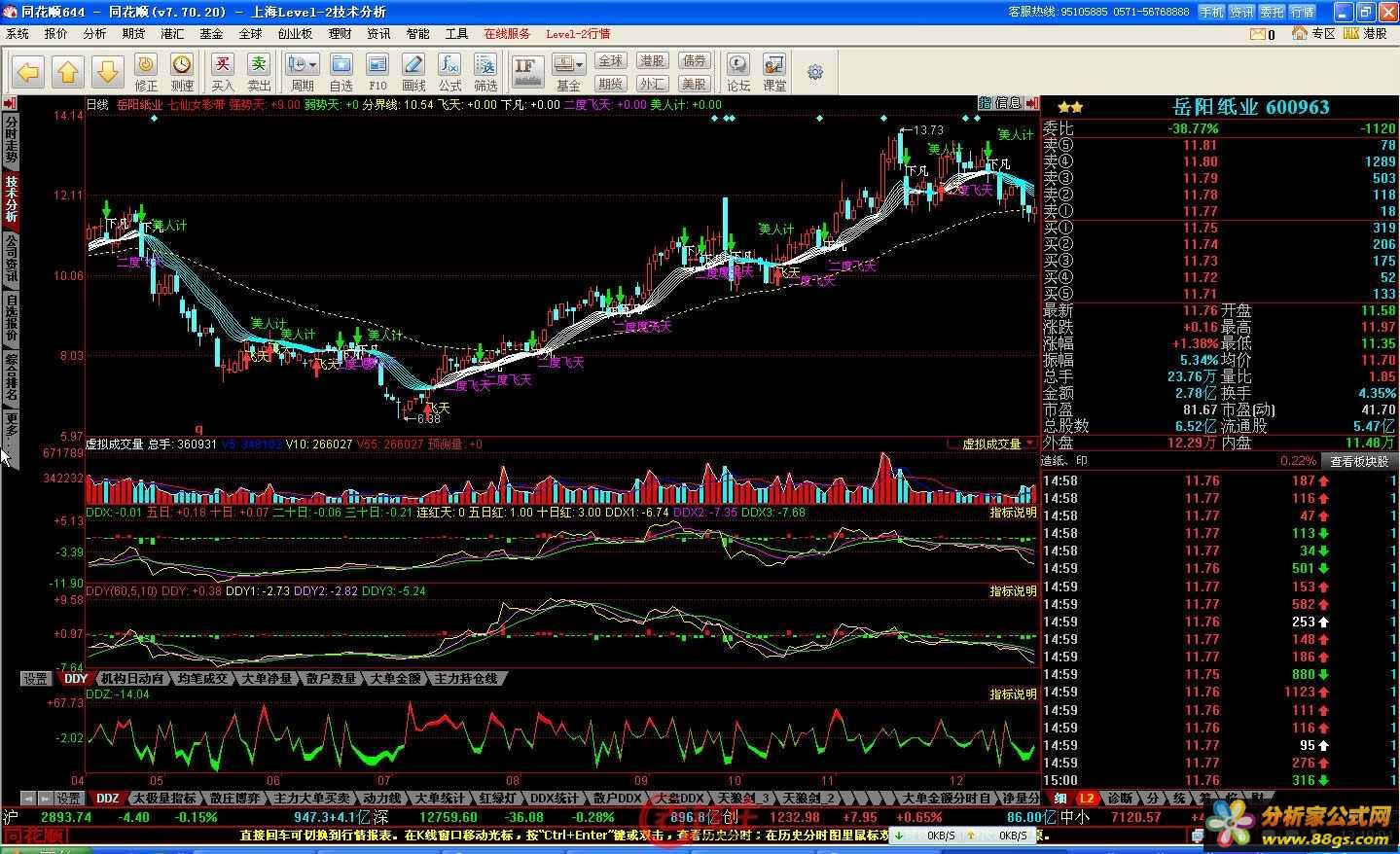This screenshot has width=1400, height=854.
Task: Click the 指 indicator icon above chart
Action: [986, 103]
